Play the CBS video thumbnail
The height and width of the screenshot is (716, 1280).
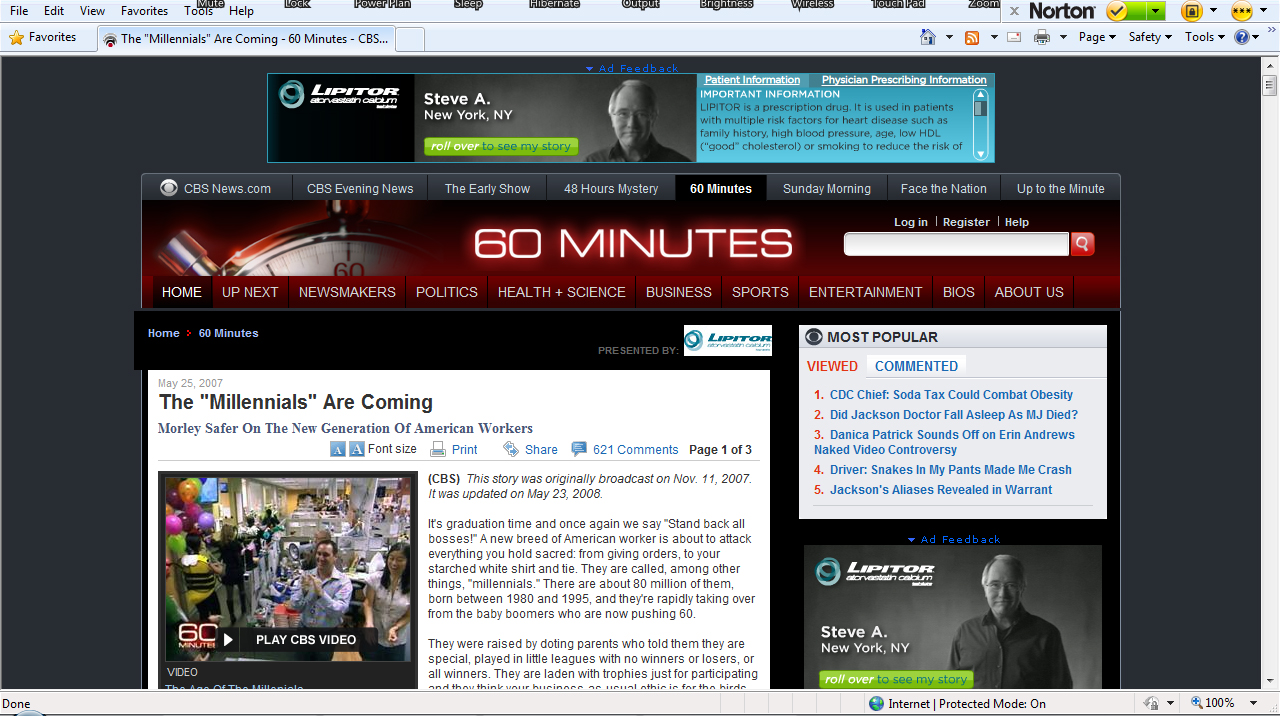pos(288,569)
